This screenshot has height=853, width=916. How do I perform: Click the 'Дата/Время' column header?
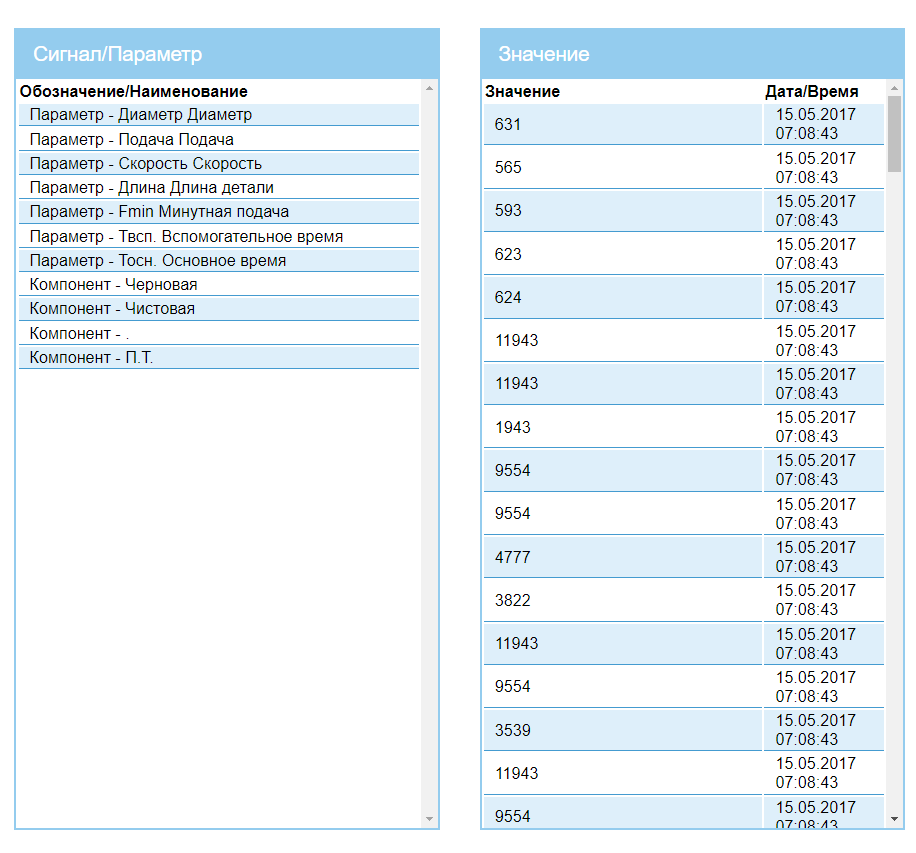point(811,91)
